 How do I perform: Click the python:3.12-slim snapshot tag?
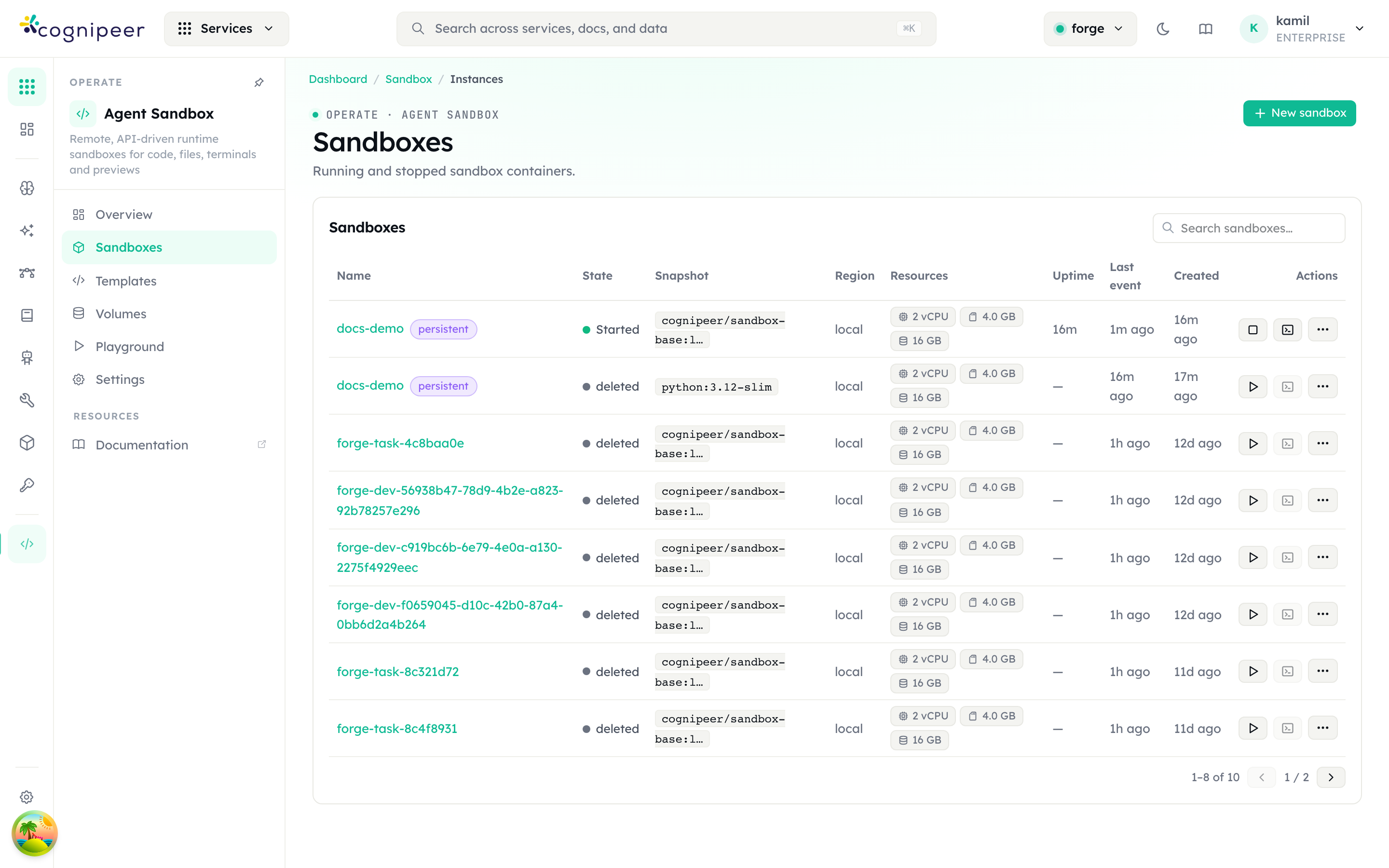point(716,387)
